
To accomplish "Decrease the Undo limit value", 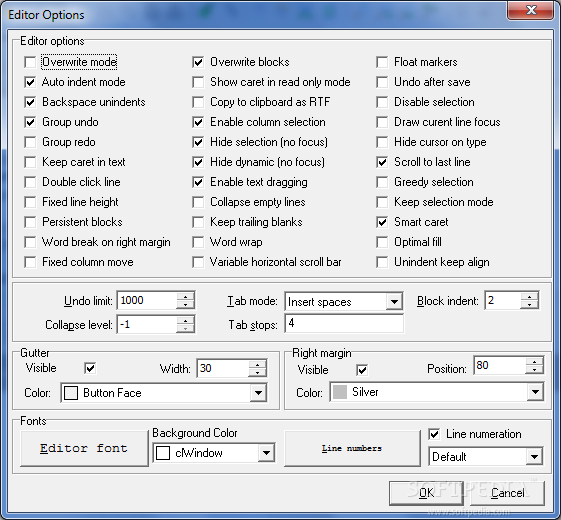I will pyautogui.click(x=185, y=305).
